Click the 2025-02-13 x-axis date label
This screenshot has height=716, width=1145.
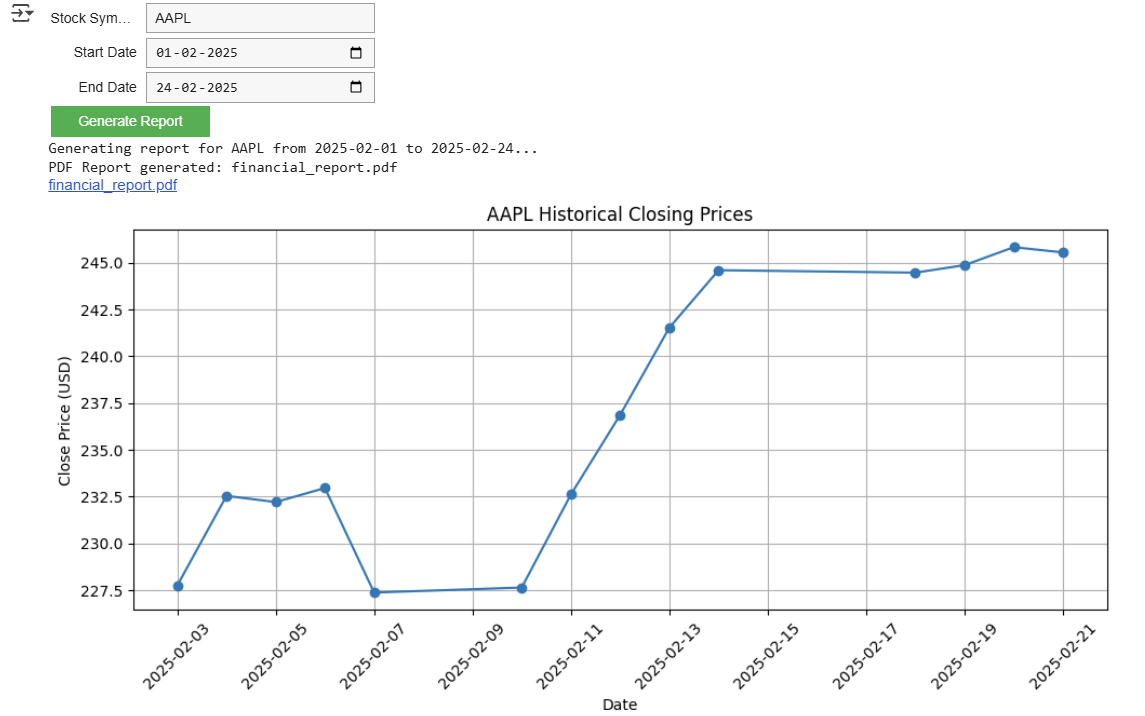pyautogui.click(x=667, y=656)
